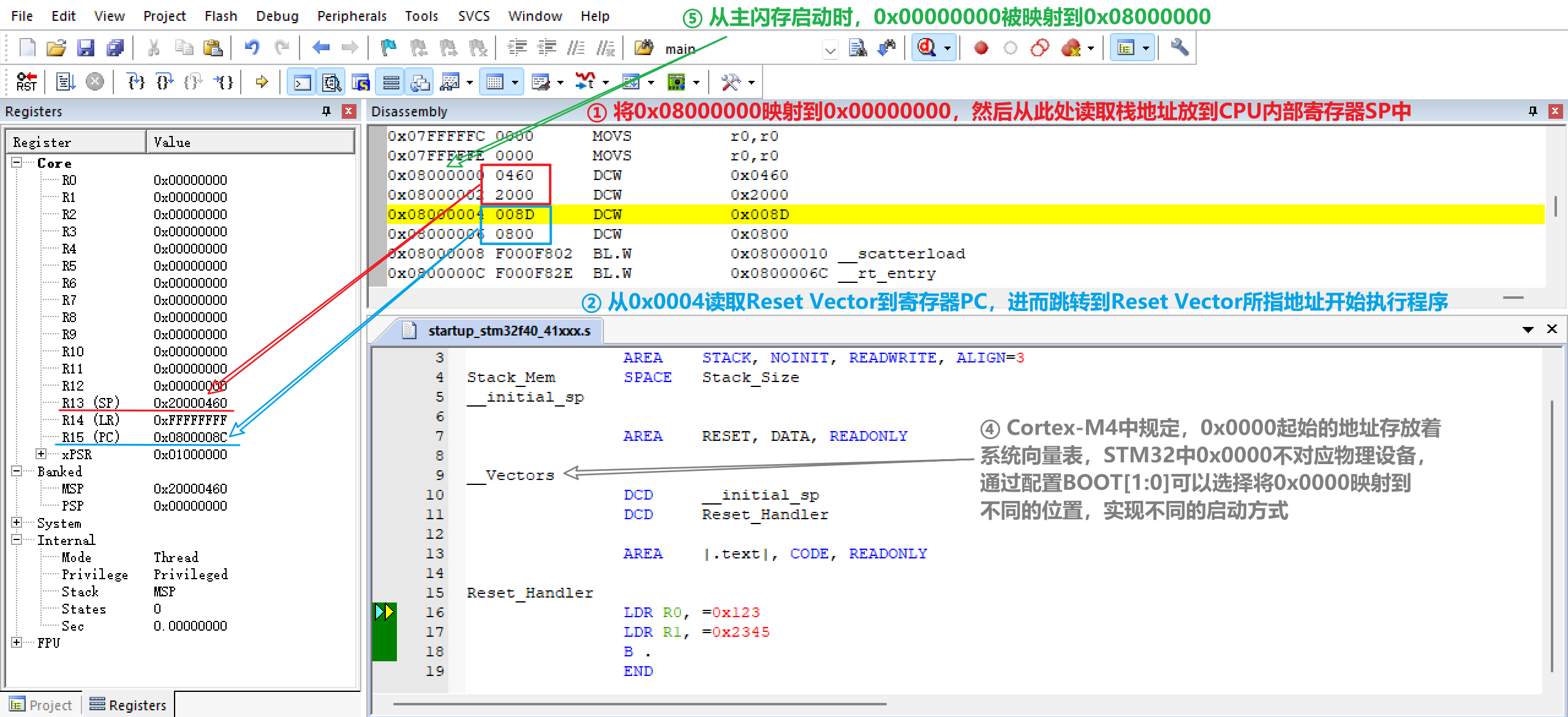Toggle the Disassembly Window button

point(331,81)
